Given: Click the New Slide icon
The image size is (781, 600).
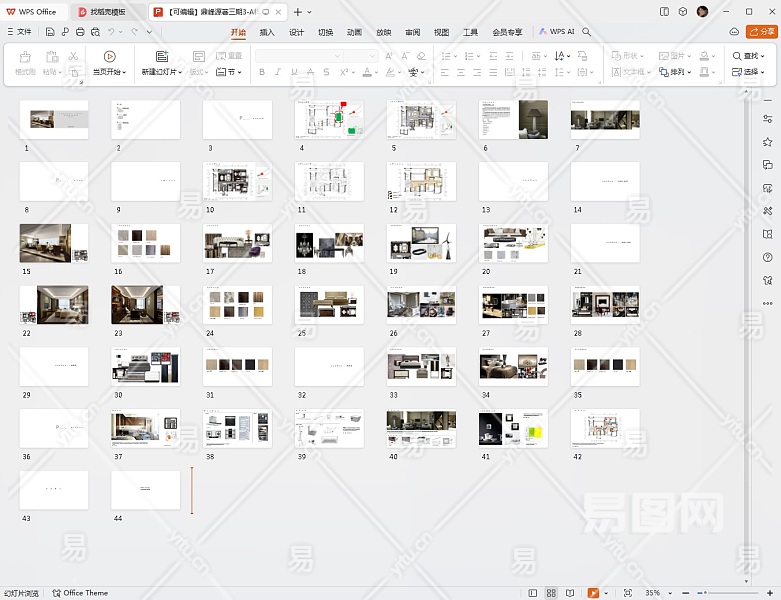Looking at the screenshot, I should tap(161, 57).
